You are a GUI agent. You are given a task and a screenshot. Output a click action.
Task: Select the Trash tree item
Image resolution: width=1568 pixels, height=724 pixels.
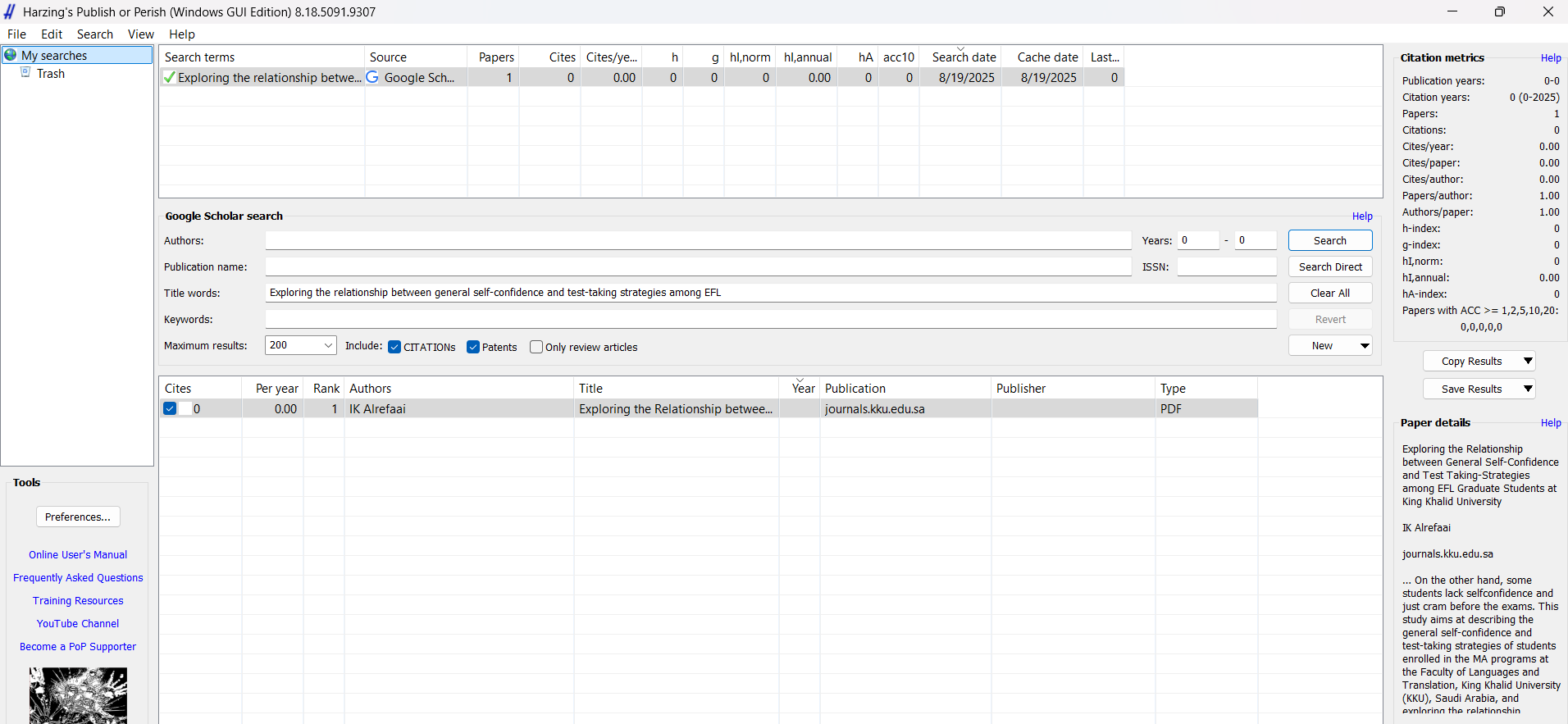[51, 74]
